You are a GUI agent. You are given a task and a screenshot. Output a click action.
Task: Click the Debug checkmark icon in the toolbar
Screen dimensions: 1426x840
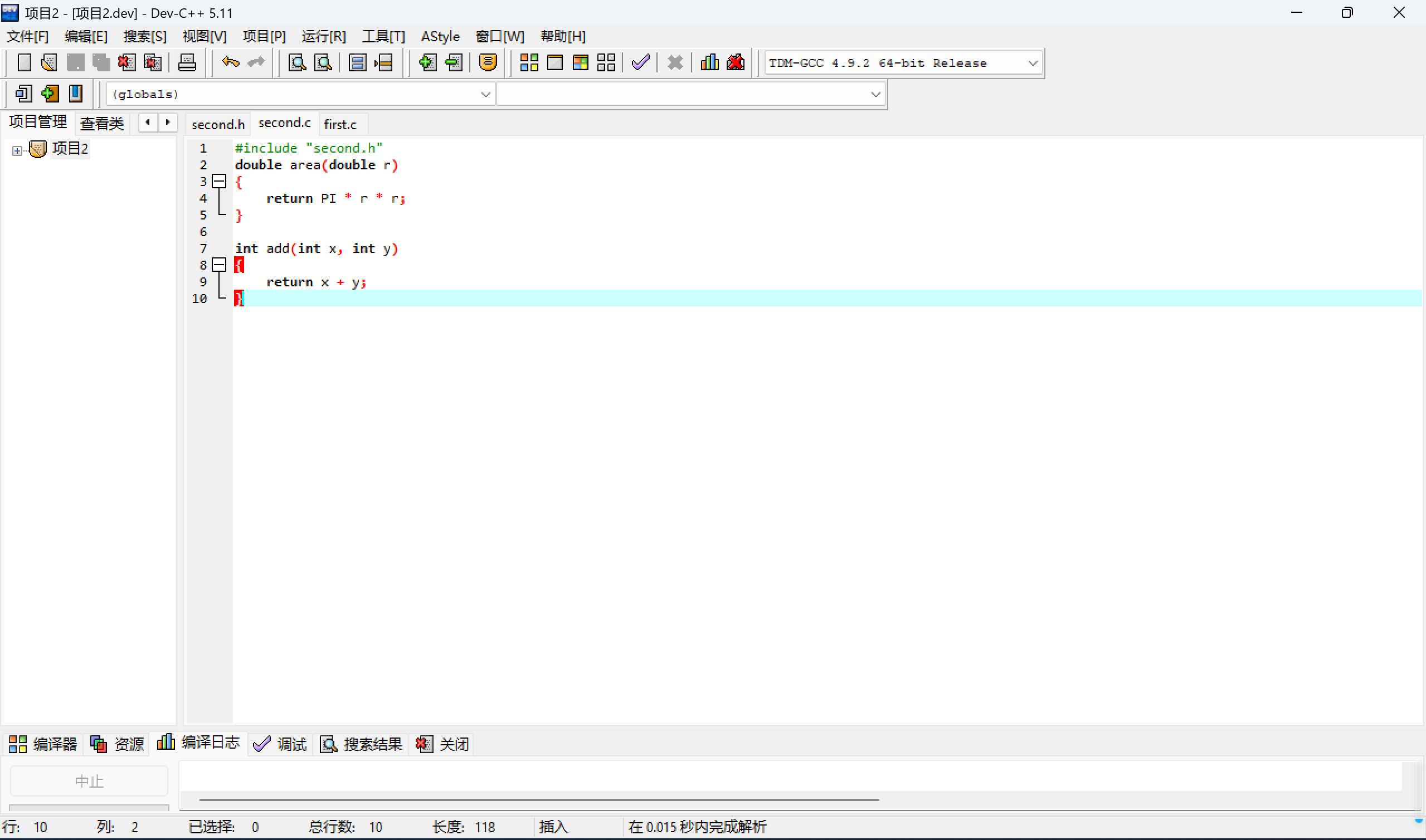coord(640,62)
